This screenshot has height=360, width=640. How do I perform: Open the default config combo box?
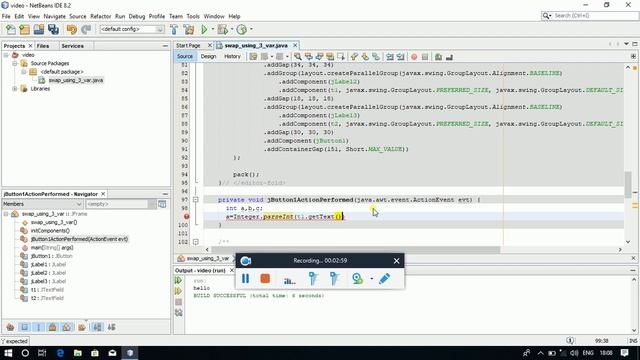click(132, 29)
